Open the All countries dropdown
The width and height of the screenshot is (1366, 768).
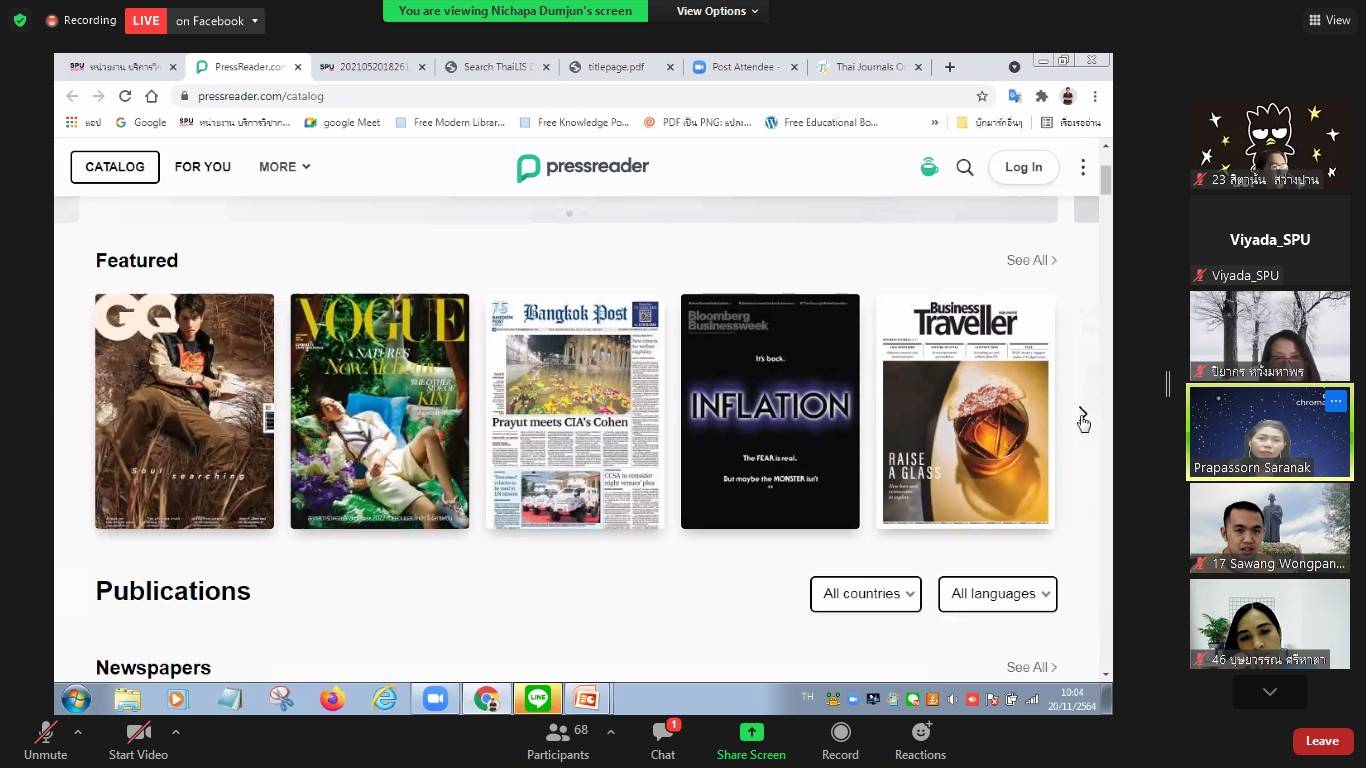pos(866,594)
